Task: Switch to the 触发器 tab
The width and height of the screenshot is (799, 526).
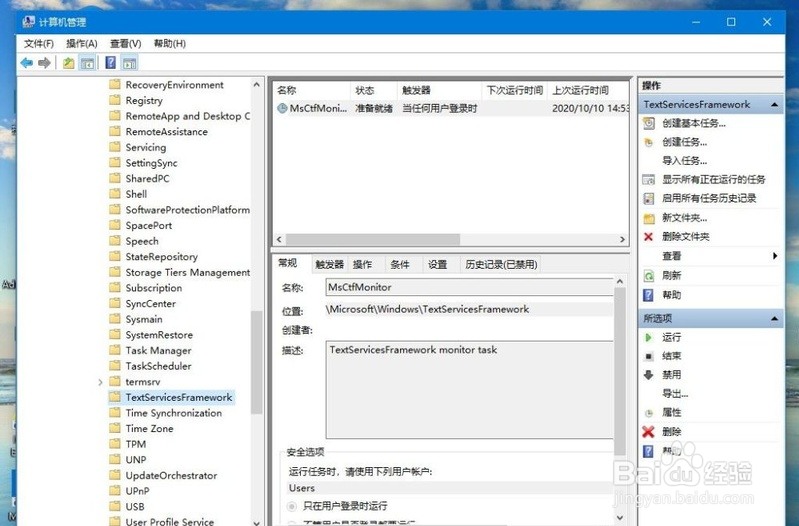Action: (x=329, y=265)
